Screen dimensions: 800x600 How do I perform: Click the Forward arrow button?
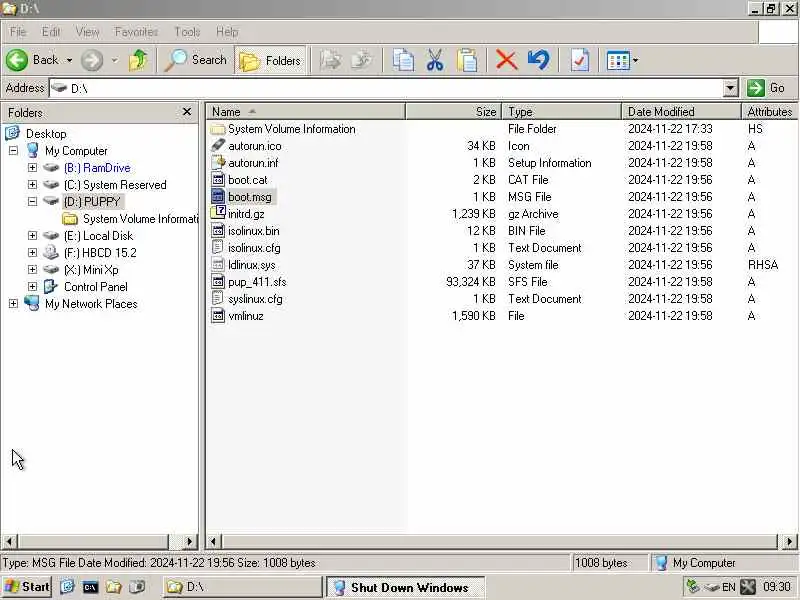[92, 60]
